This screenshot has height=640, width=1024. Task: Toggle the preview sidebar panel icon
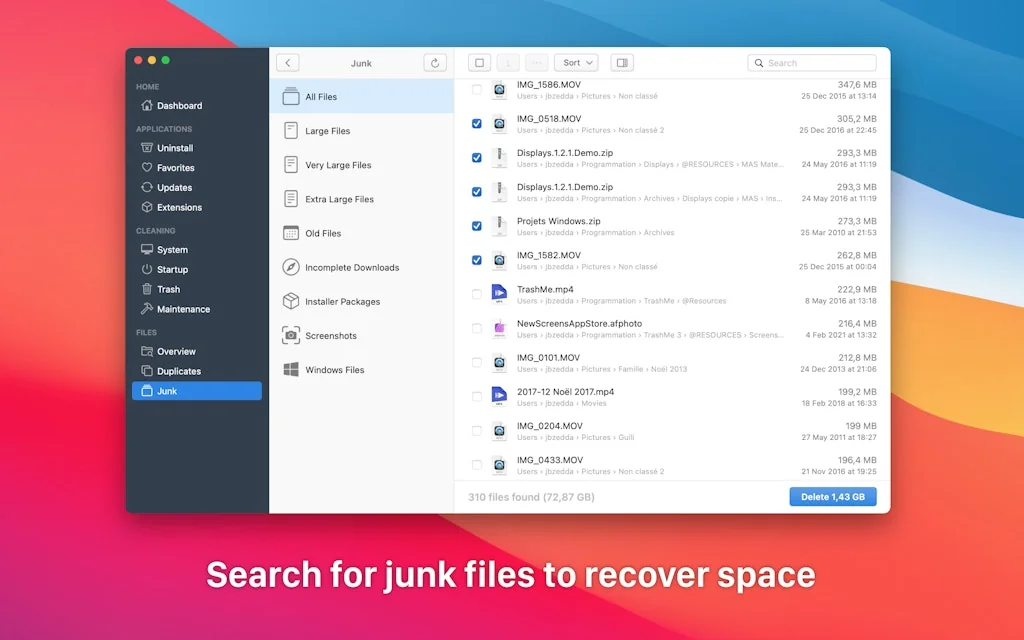[622, 63]
